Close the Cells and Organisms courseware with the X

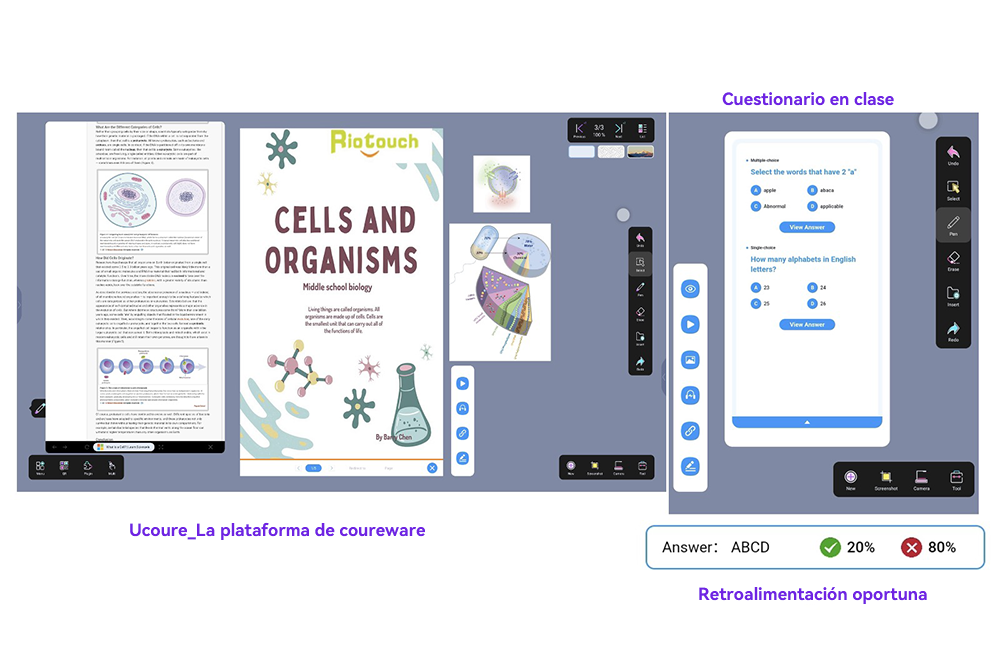(432, 468)
